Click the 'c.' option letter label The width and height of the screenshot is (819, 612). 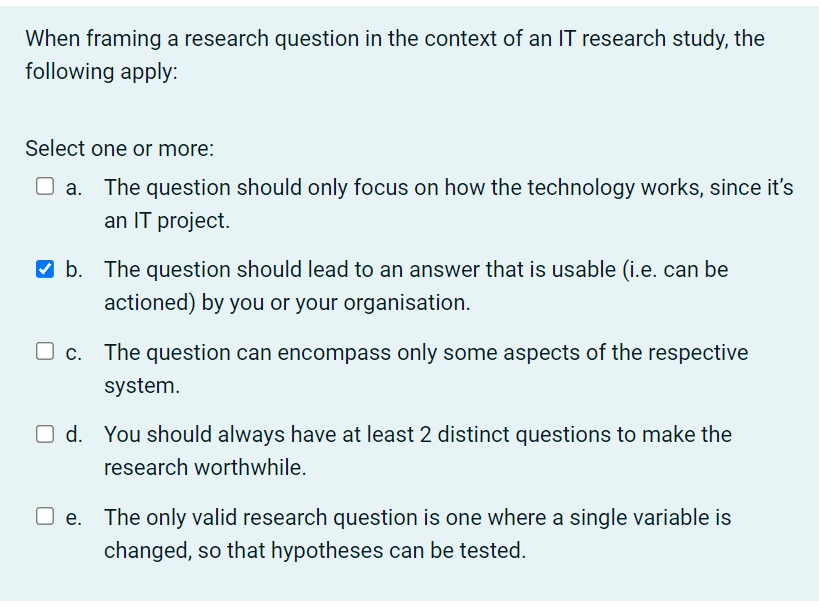click(74, 354)
